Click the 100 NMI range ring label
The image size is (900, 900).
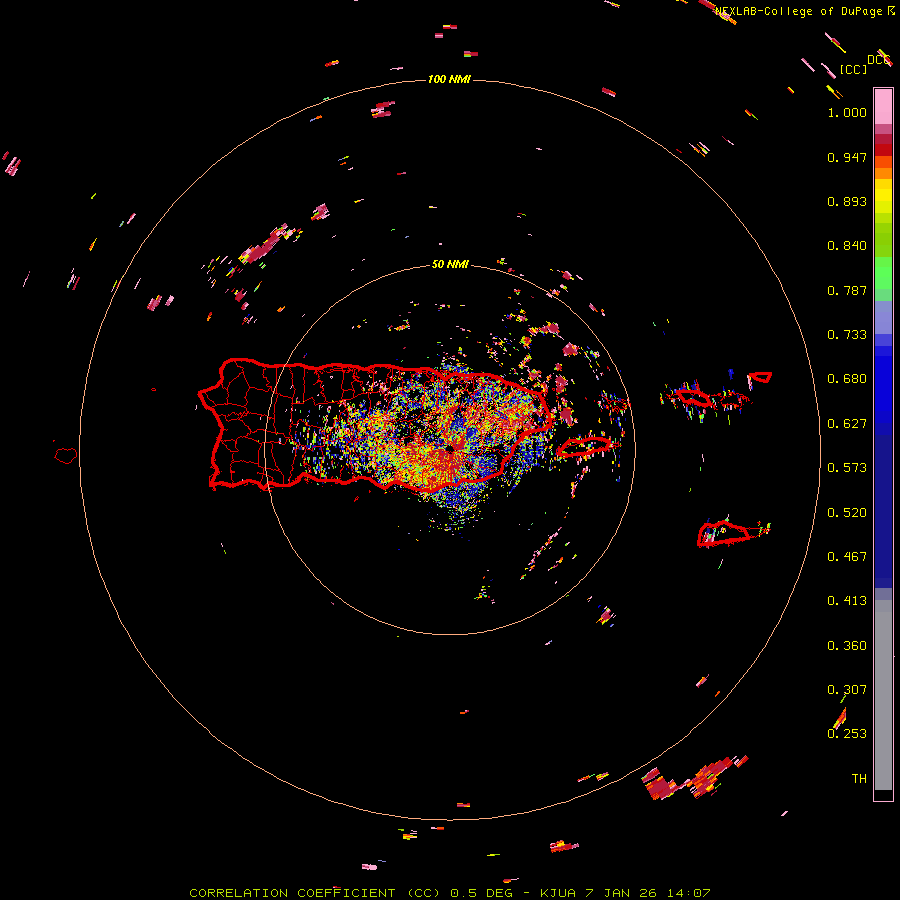[449, 79]
